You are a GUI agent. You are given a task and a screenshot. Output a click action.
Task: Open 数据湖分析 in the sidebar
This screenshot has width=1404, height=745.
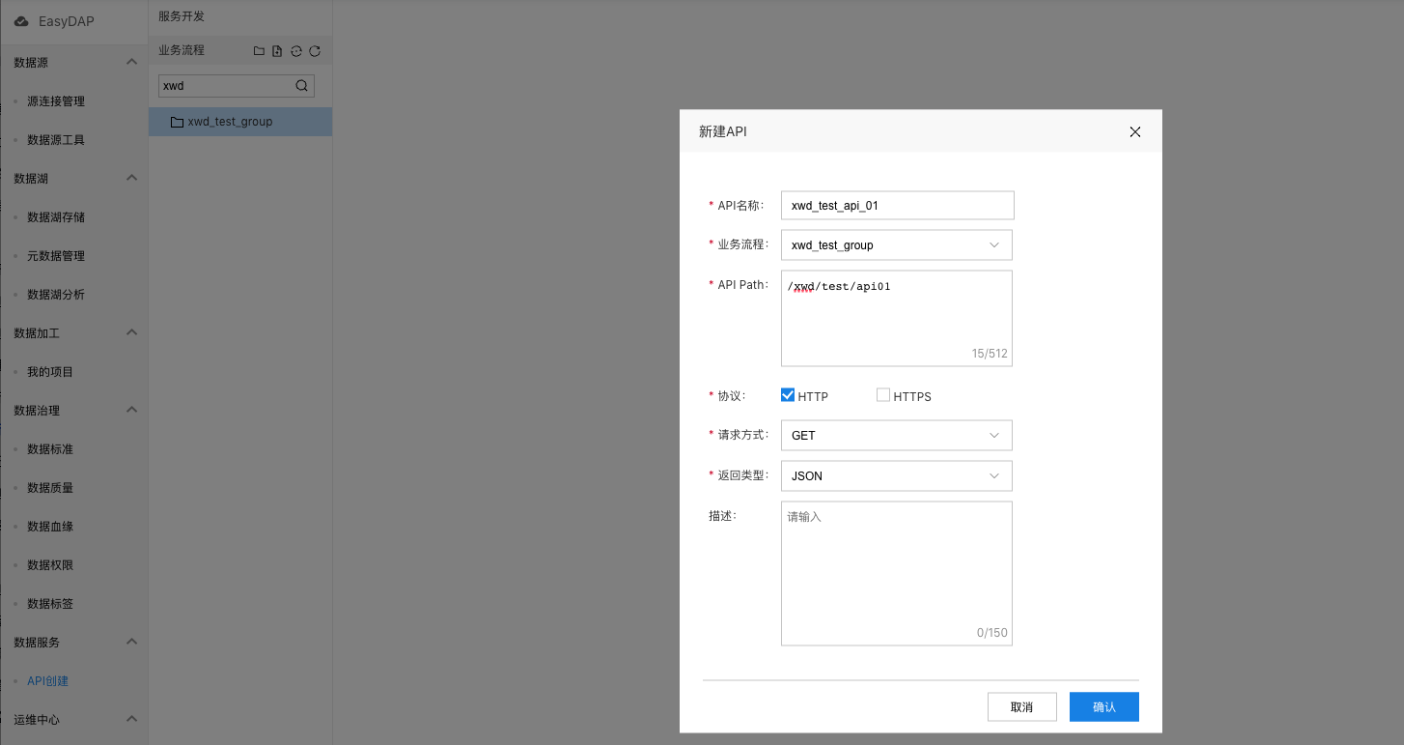pos(56,294)
